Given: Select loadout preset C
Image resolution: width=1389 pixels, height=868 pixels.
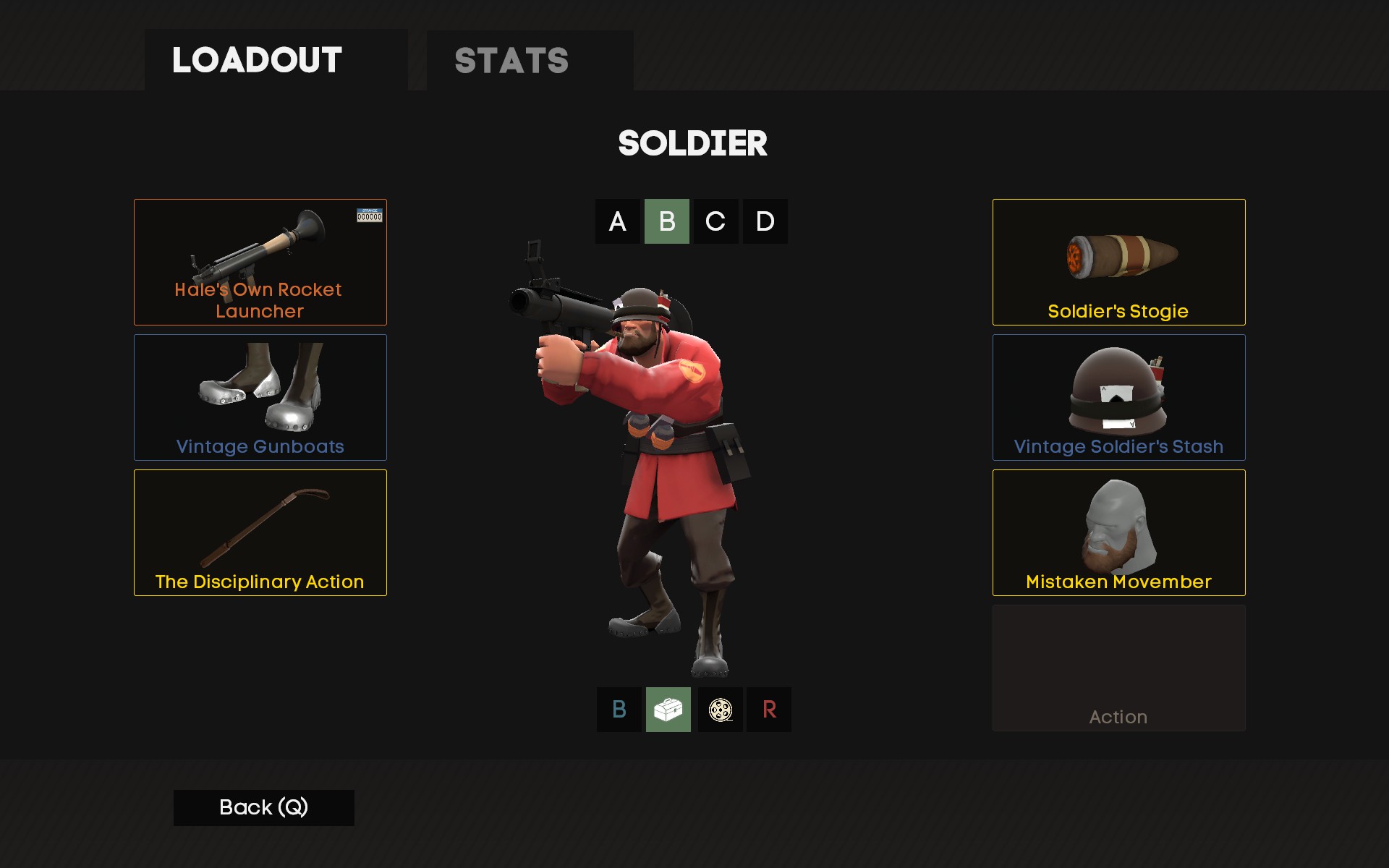Looking at the screenshot, I should pyautogui.click(x=715, y=221).
